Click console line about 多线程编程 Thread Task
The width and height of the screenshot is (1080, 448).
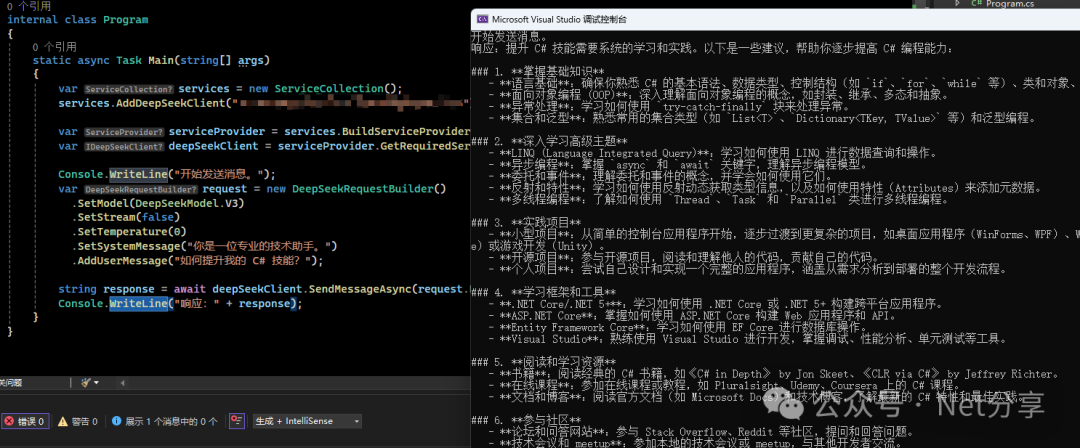(x=718, y=199)
